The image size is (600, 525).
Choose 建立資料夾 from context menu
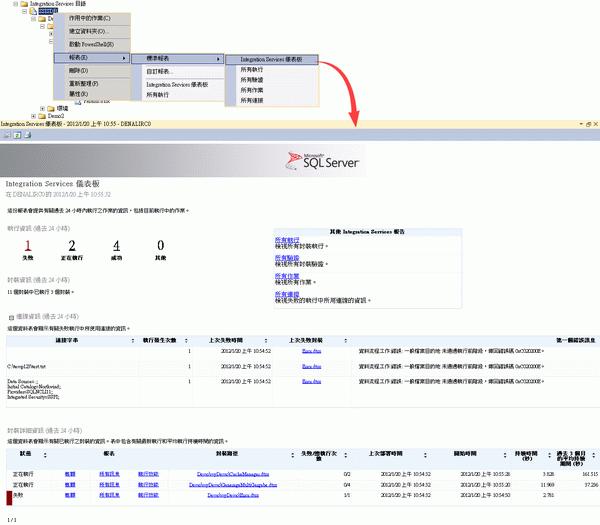click(x=92, y=31)
